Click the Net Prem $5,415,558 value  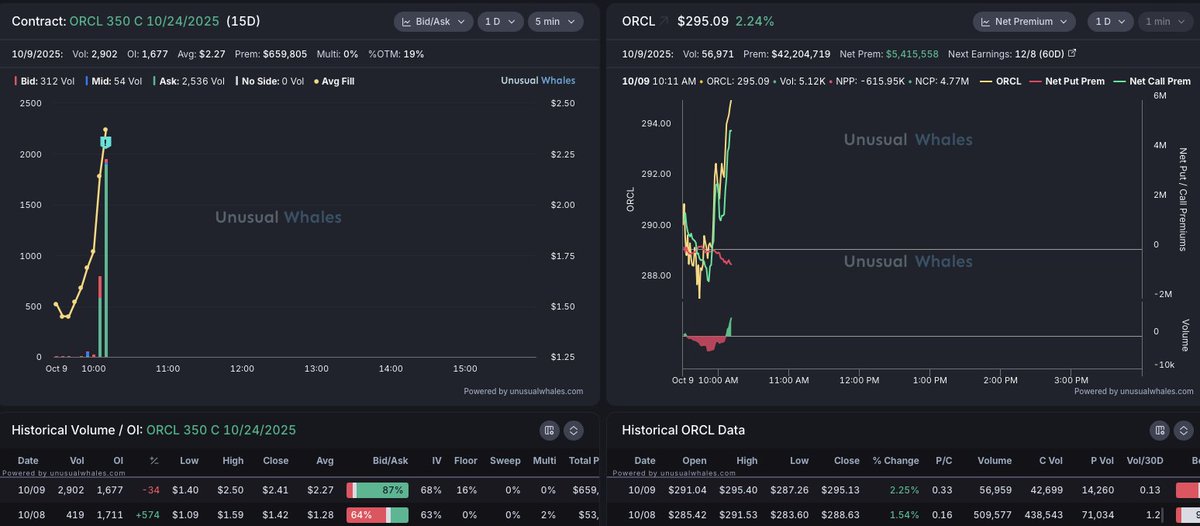click(912, 53)
